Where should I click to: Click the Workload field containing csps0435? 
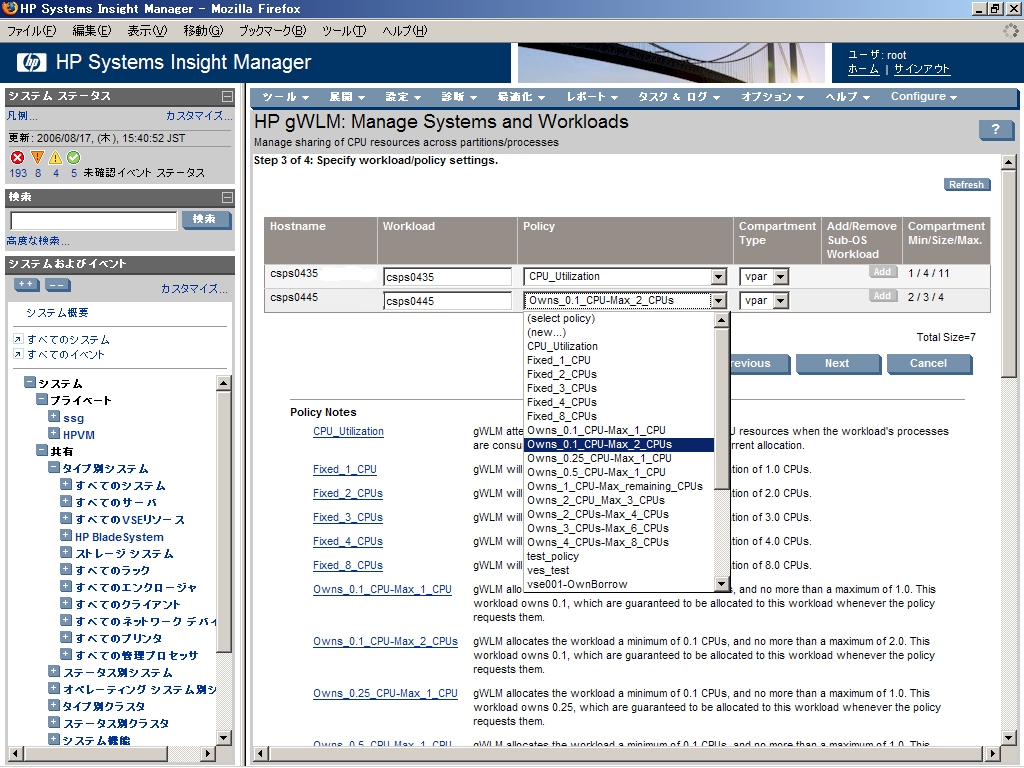447,277
